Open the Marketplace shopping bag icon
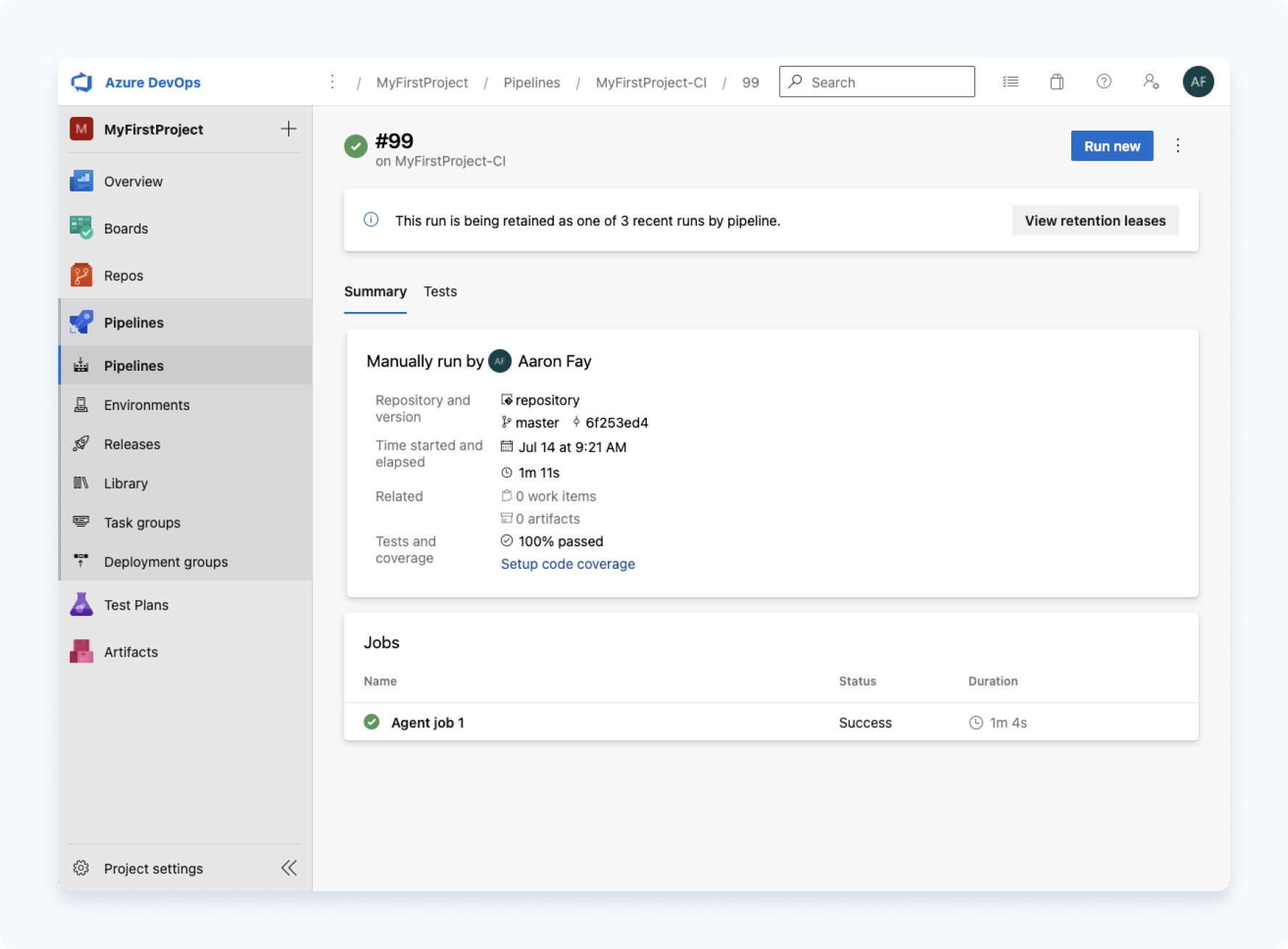 [1057, 82]
